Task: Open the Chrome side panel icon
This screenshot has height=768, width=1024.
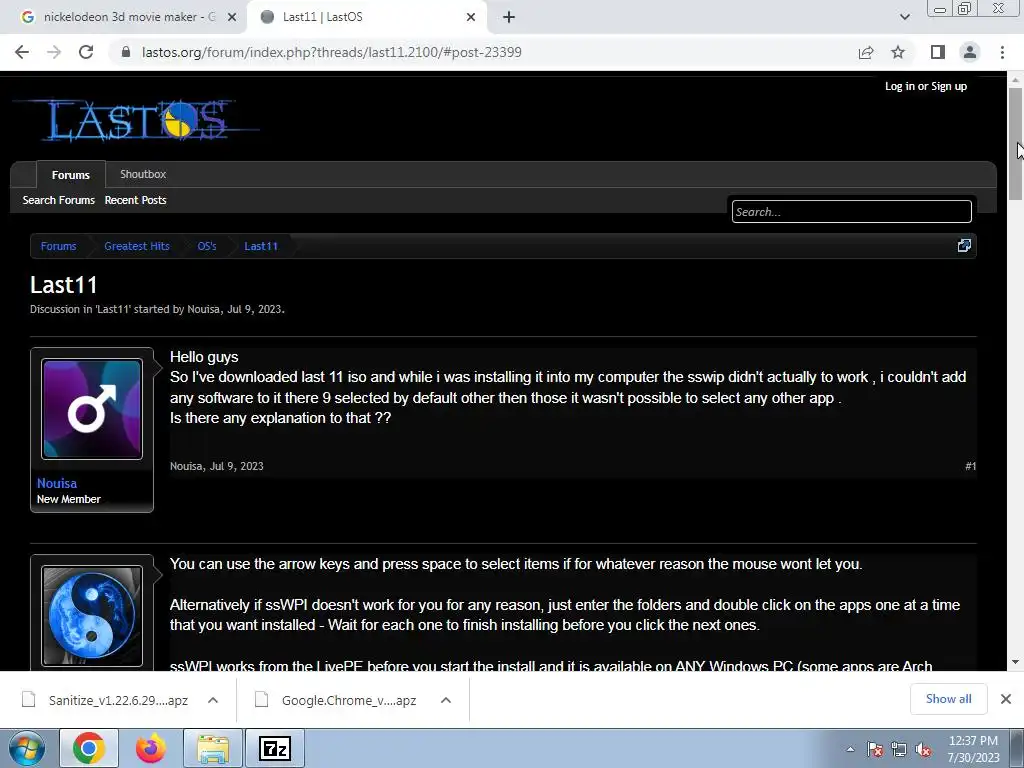Action: click(938, 52)
